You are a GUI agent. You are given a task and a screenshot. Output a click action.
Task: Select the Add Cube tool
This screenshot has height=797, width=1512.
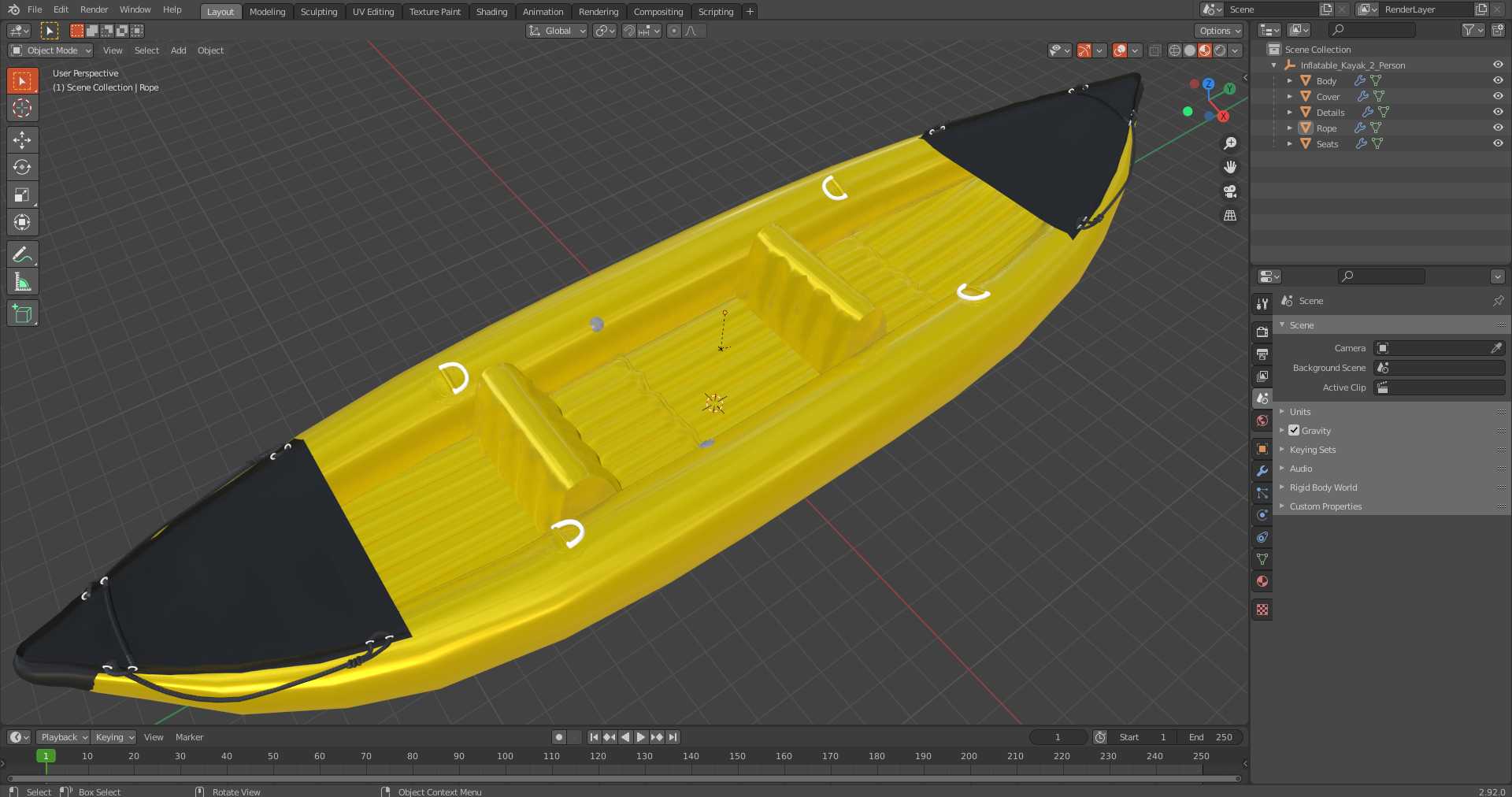22,313
